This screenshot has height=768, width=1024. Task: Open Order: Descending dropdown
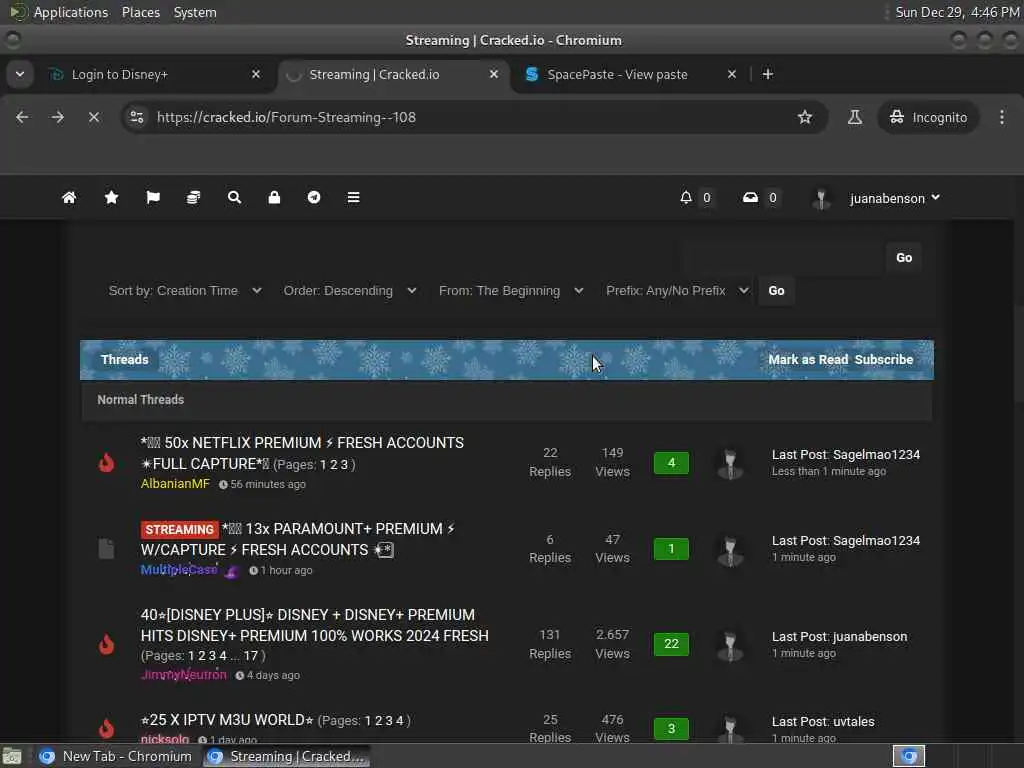pos(349,291)
